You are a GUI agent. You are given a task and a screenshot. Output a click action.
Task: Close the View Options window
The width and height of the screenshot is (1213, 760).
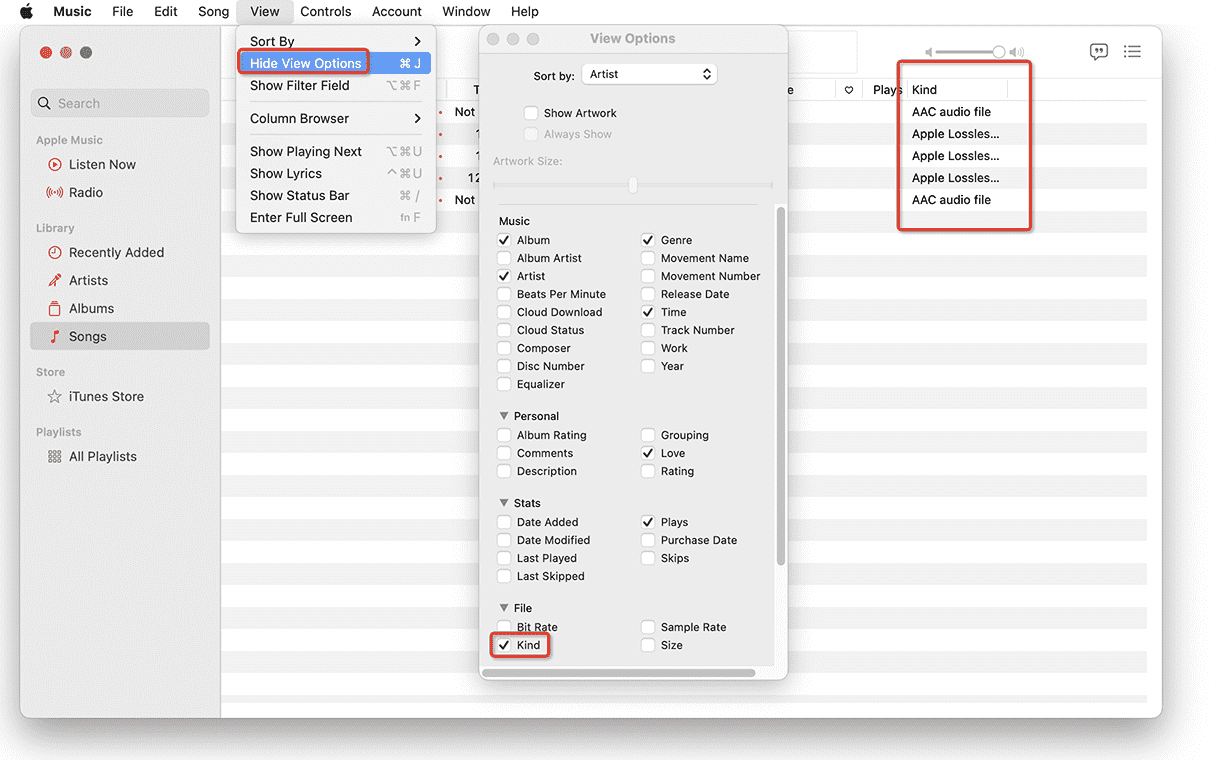pos(493,39)
